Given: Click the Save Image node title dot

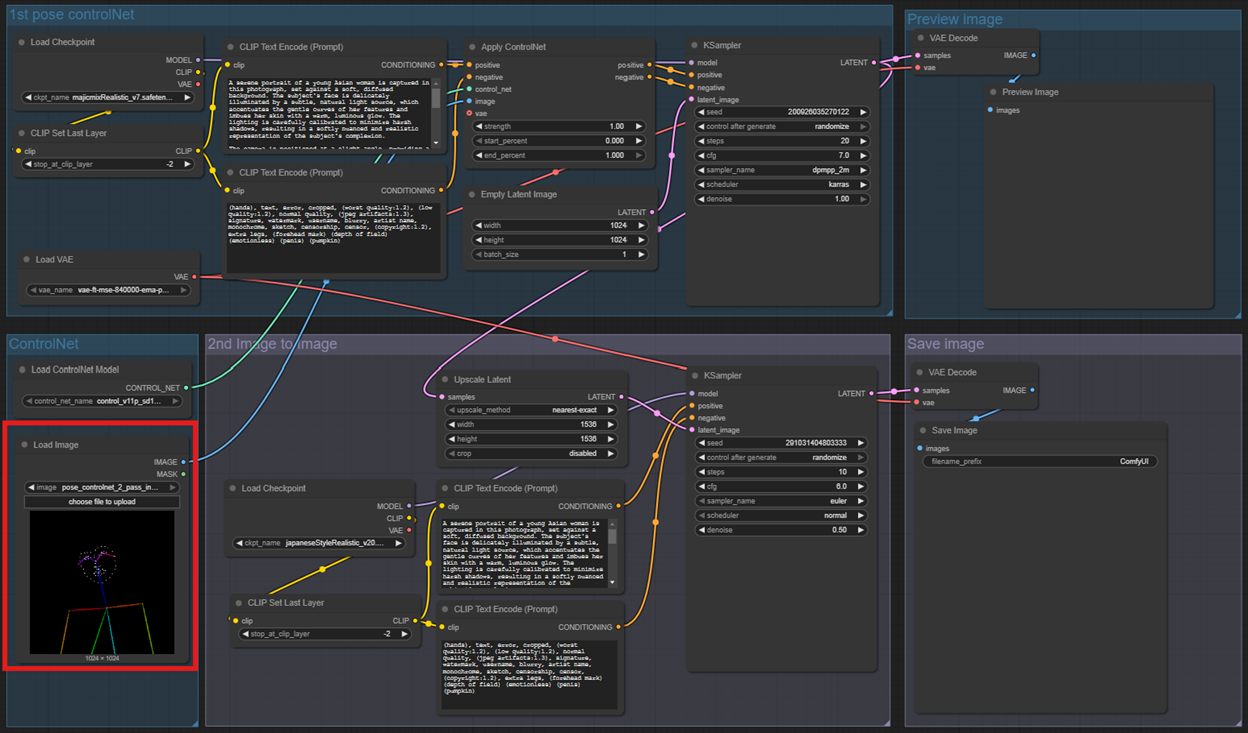Looking at the screenshot, I should [x=924, y=431].
